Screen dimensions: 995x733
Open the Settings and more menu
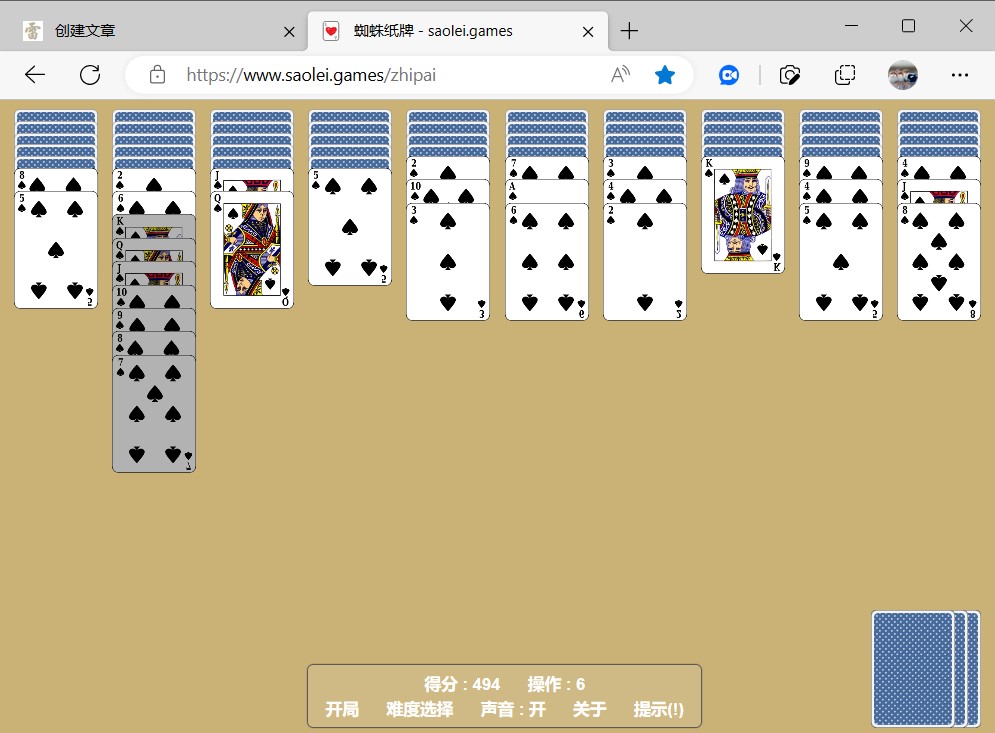pyautogui.click(x=959, y=75)
